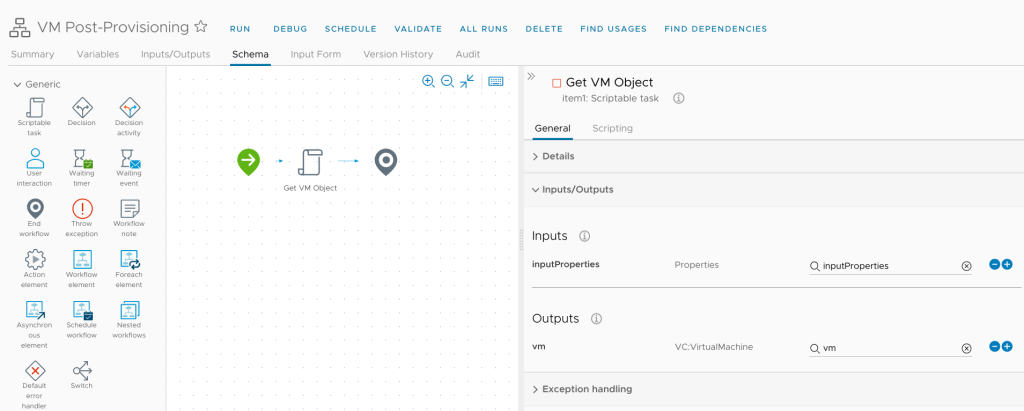Click the vm output binding search field
Screen dimensions: 1024x411
[890, 348]
